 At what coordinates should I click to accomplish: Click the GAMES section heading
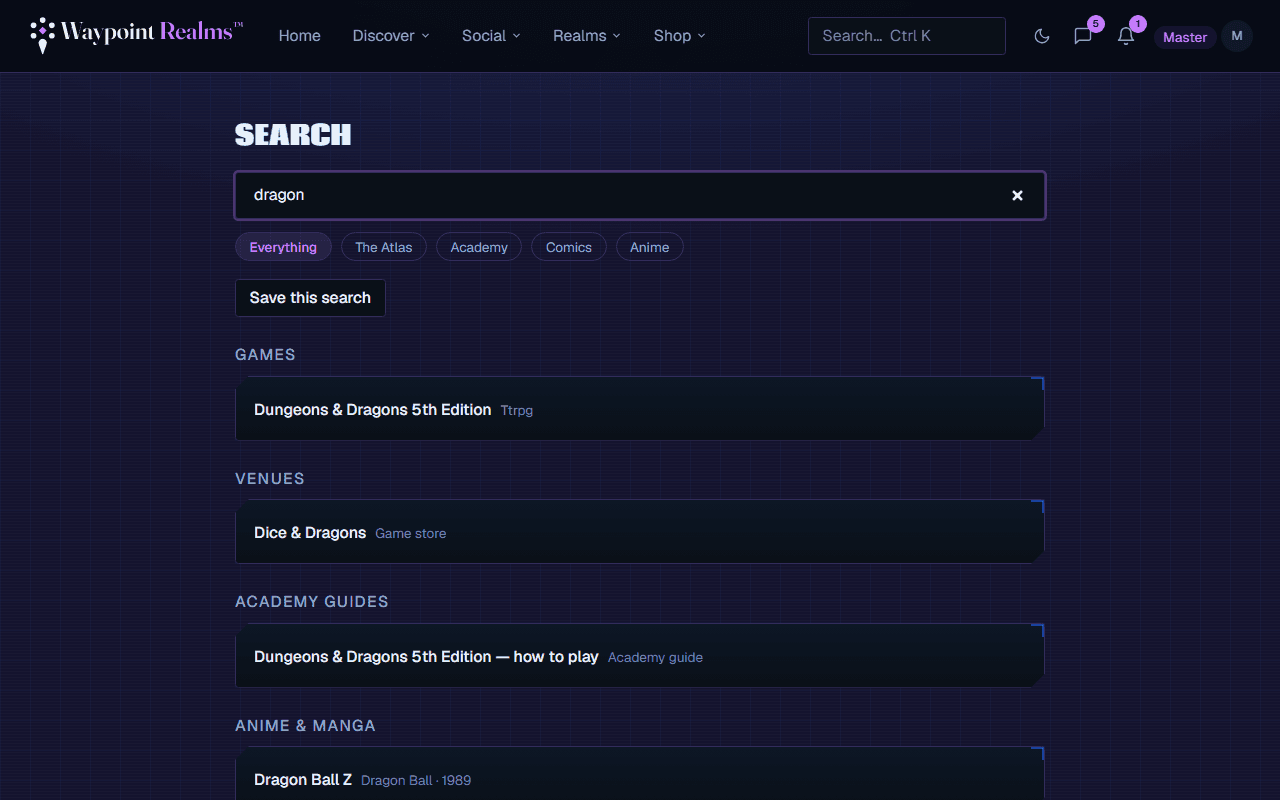(x=265, y=354)
